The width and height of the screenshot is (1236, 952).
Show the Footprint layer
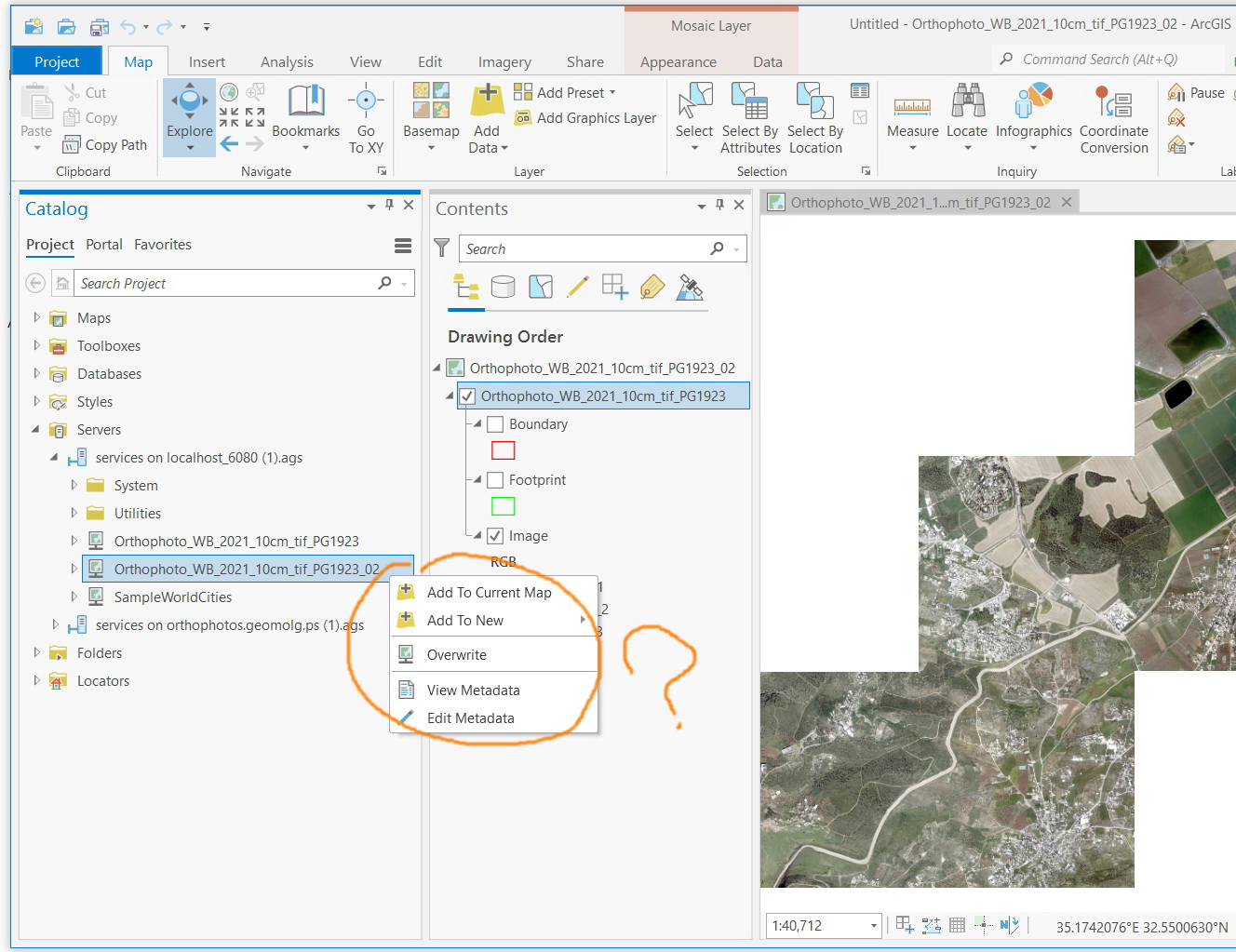495,479
